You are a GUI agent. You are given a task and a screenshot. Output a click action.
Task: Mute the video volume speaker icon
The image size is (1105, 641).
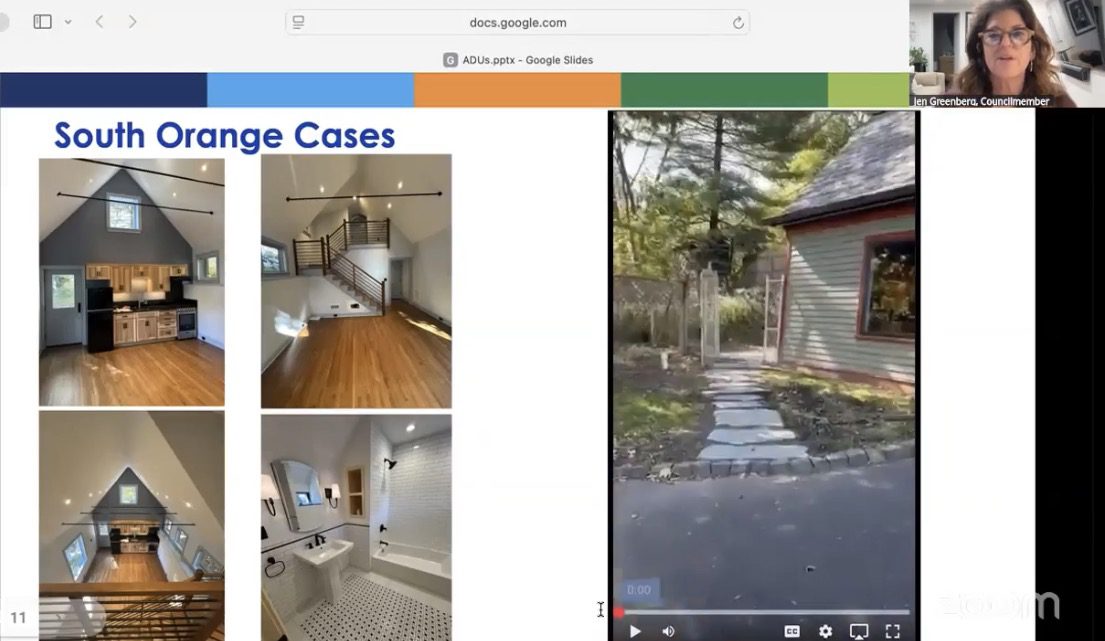pos(668,631)
